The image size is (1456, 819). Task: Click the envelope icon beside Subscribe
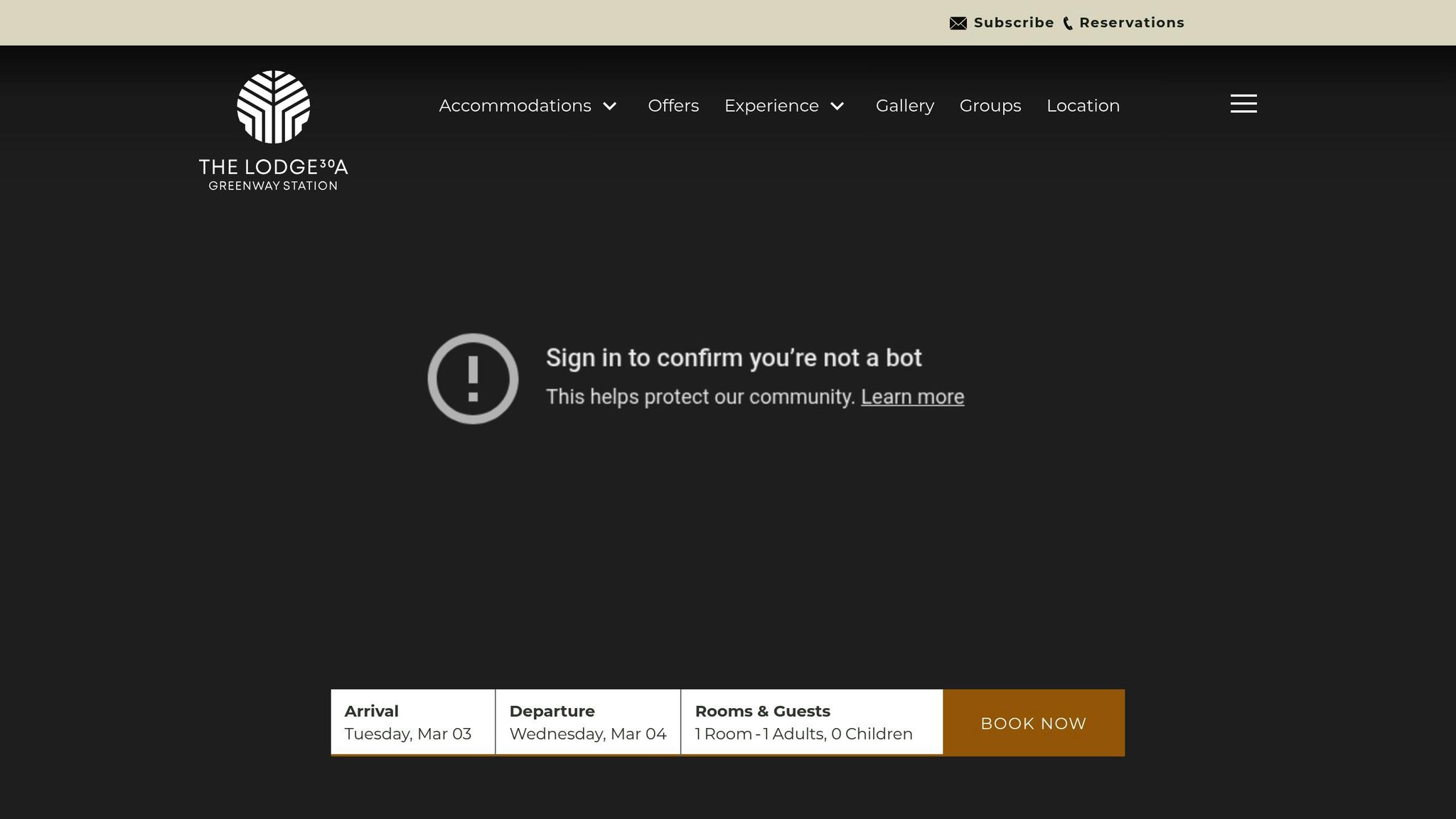tap(958, 23)
